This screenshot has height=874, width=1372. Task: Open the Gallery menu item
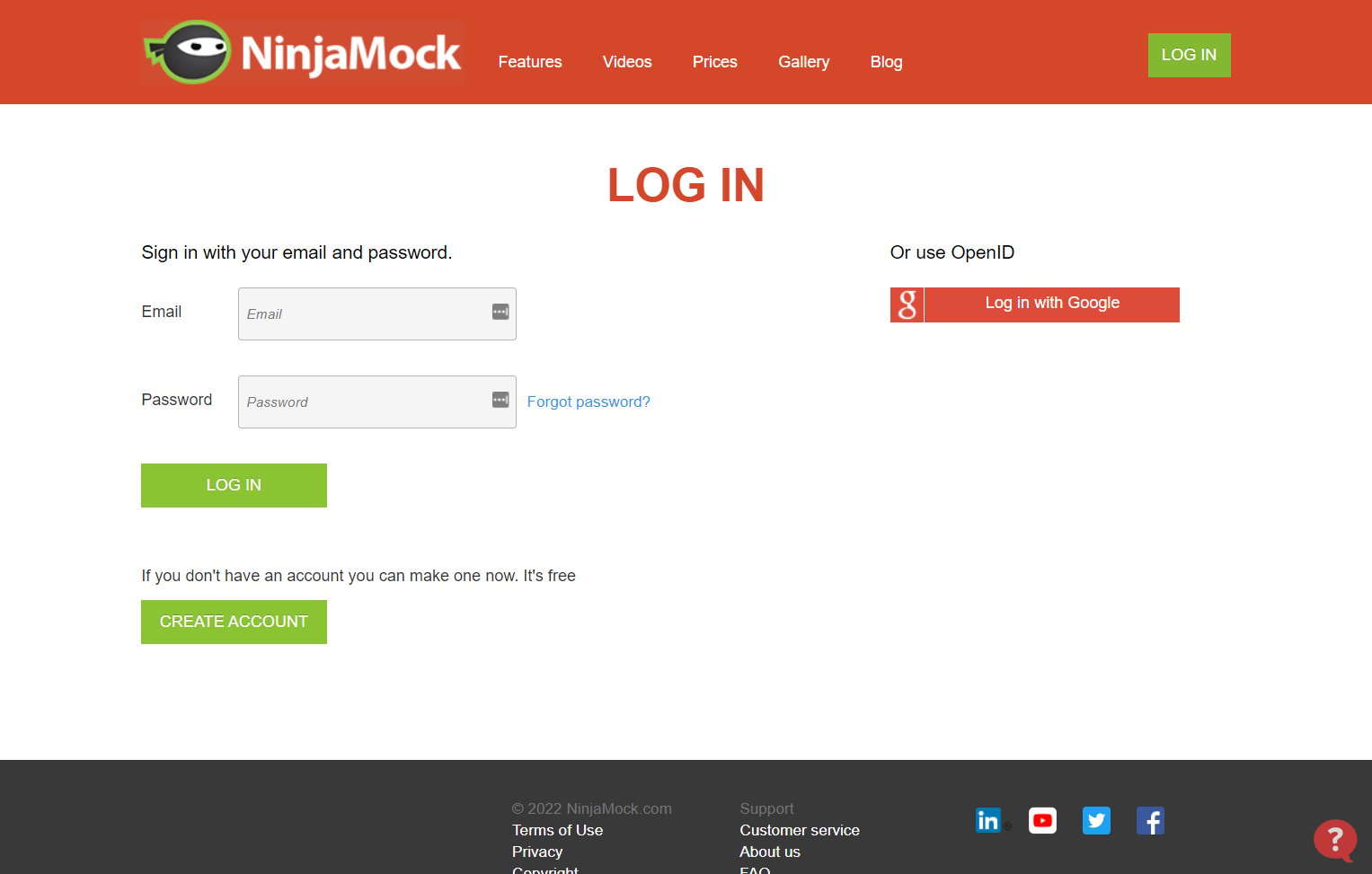tap(804, 62)
